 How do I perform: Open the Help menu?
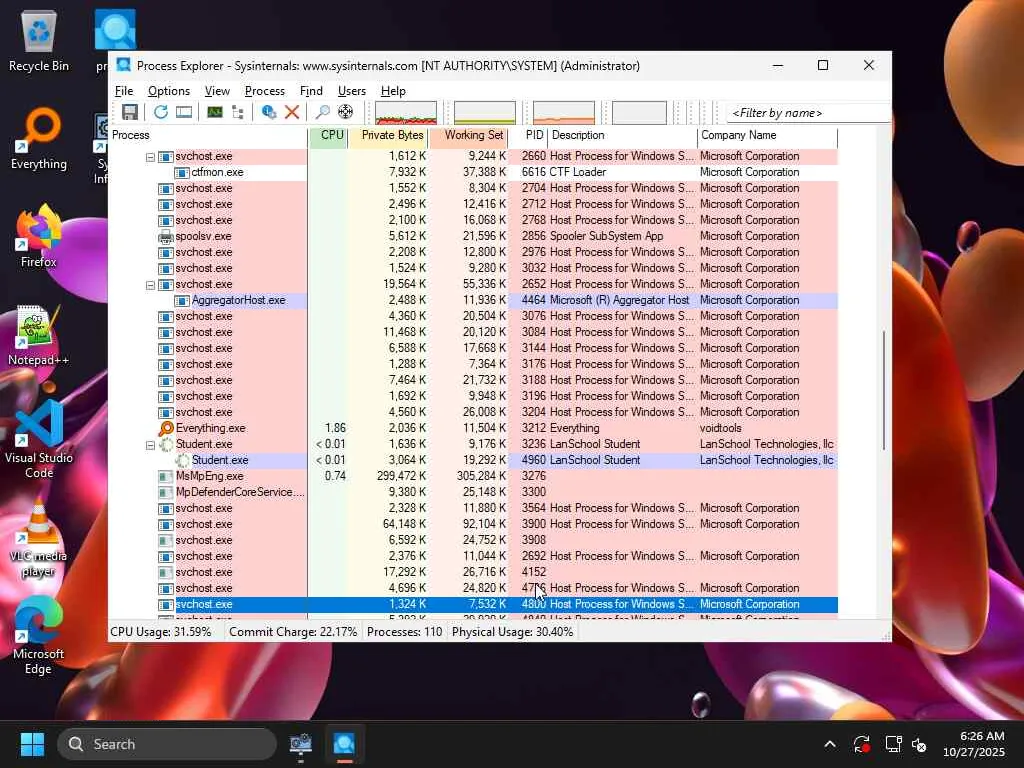(x=393, y=91)
